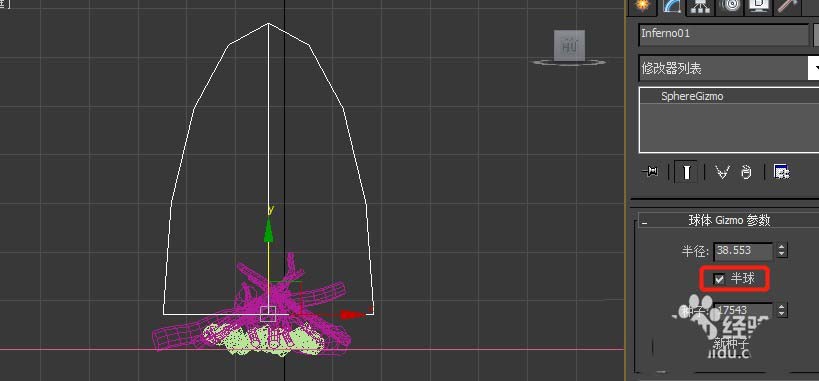This screenshot has height=381, width=819.
Task: Switch to the Modify panel tab
Action: coord(671,5)
